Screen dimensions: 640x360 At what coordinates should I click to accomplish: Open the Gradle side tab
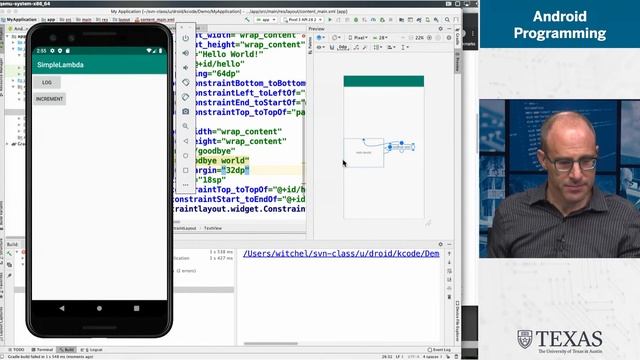pyautogui.click(x=458, y=37)
